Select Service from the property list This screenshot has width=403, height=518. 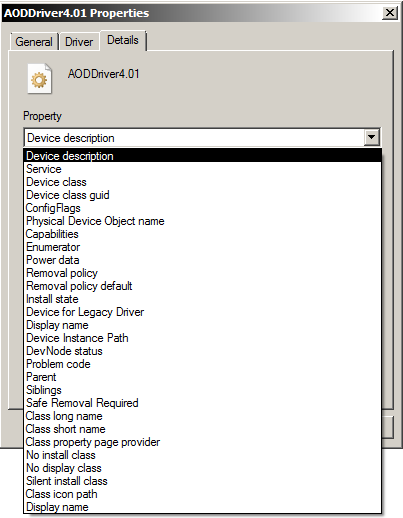203,169
